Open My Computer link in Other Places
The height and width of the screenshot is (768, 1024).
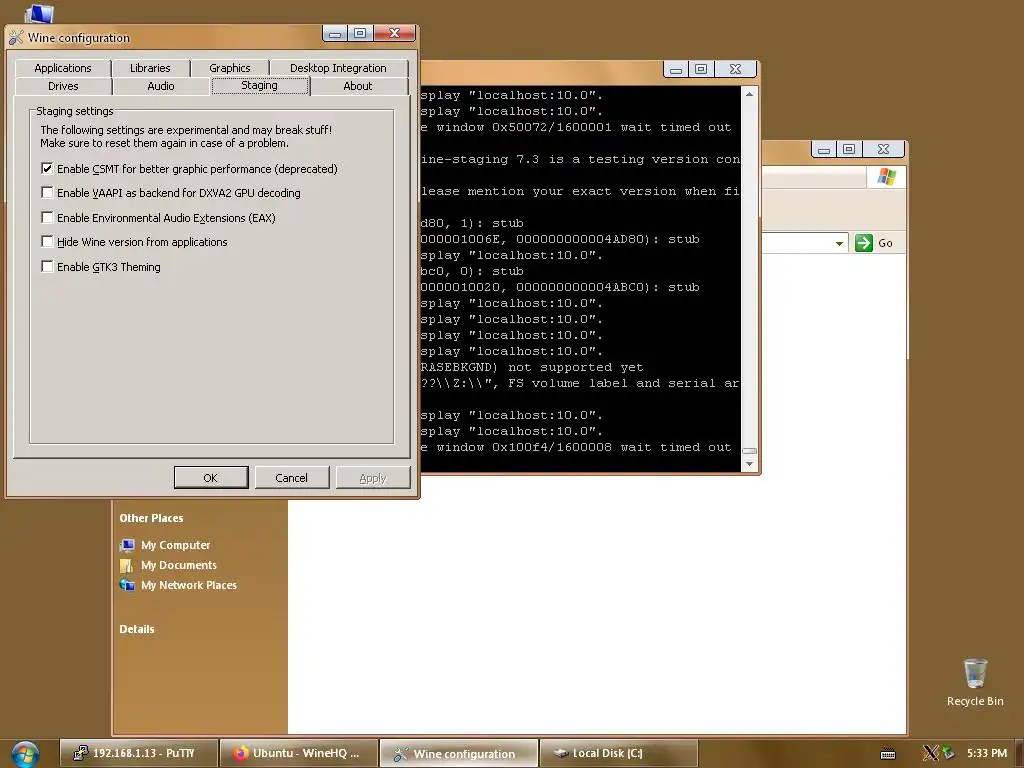pos(176,545)
